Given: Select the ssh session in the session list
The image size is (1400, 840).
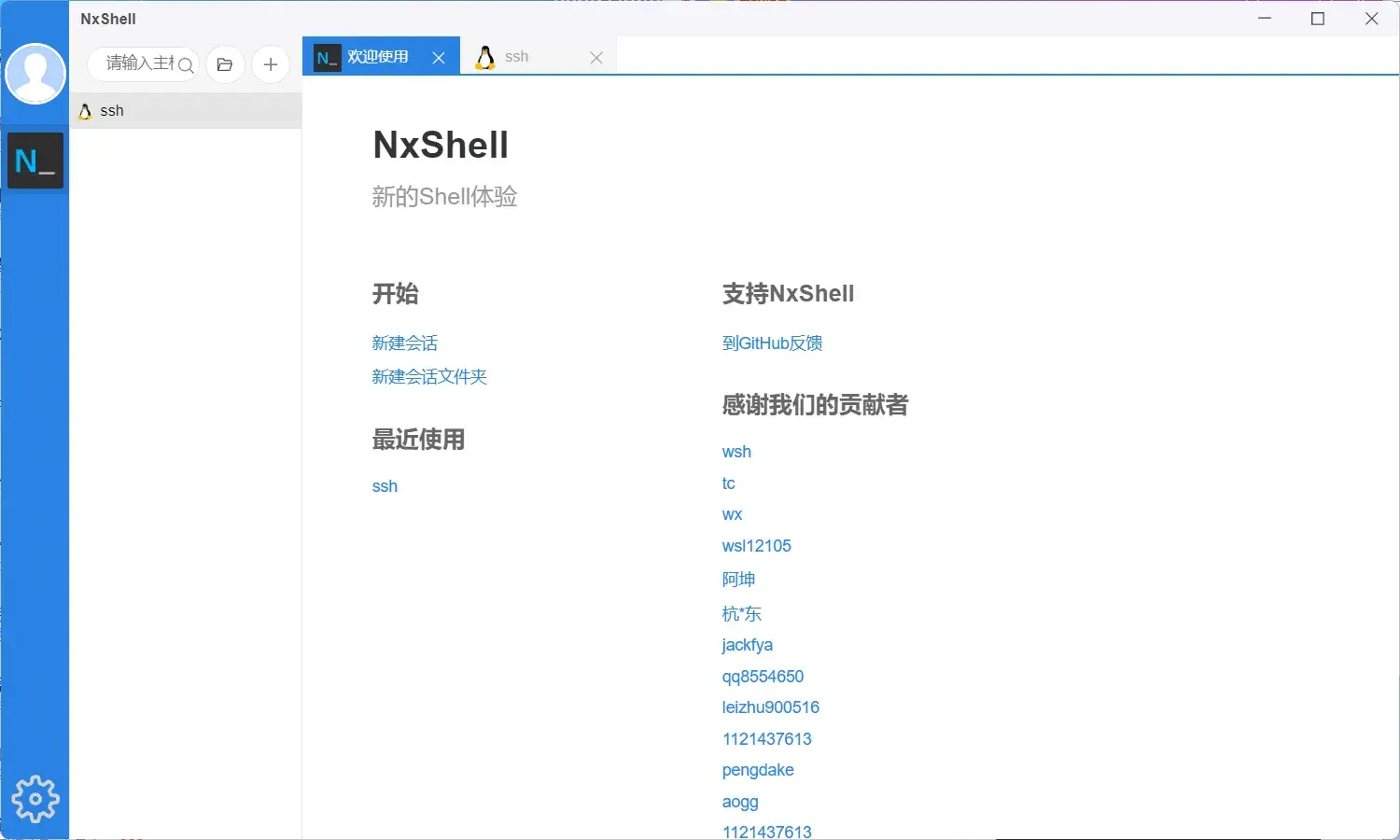Looking at the screenshot, I should [186, 110].
